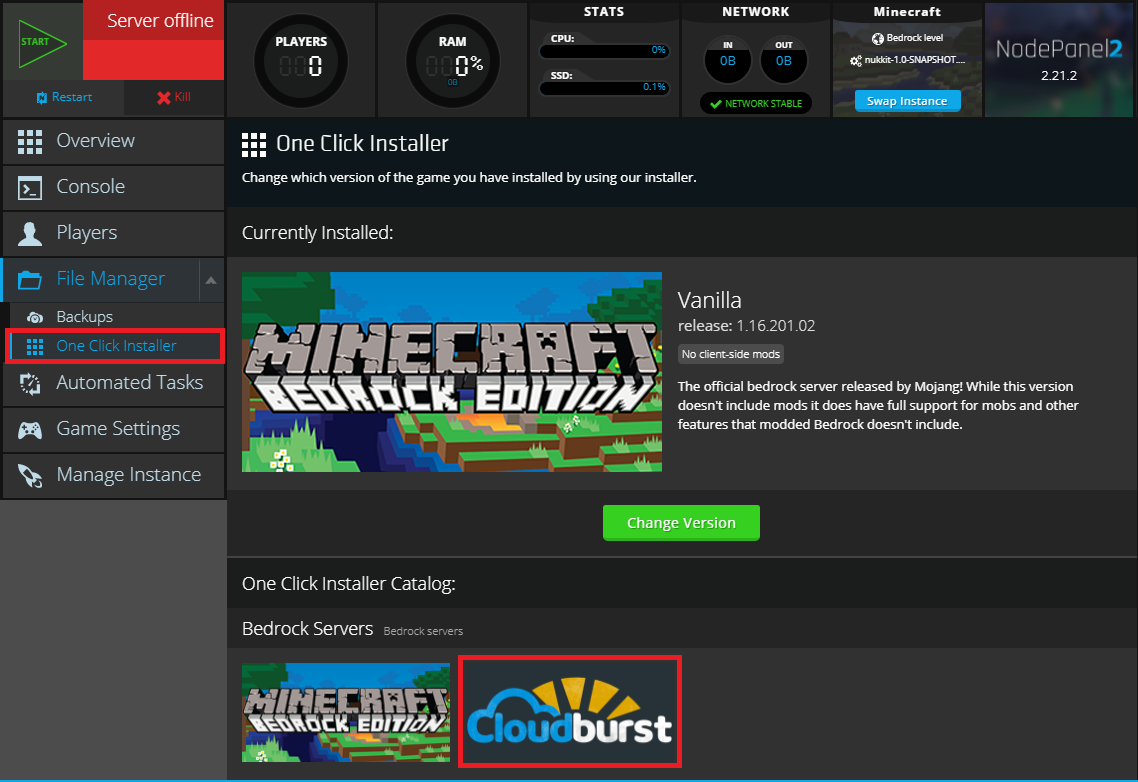Image resolution: width=1138 pixels, height=782 pixels.
Task: Click the Manage Instance wrench icon
Action: tap(30, 475)
